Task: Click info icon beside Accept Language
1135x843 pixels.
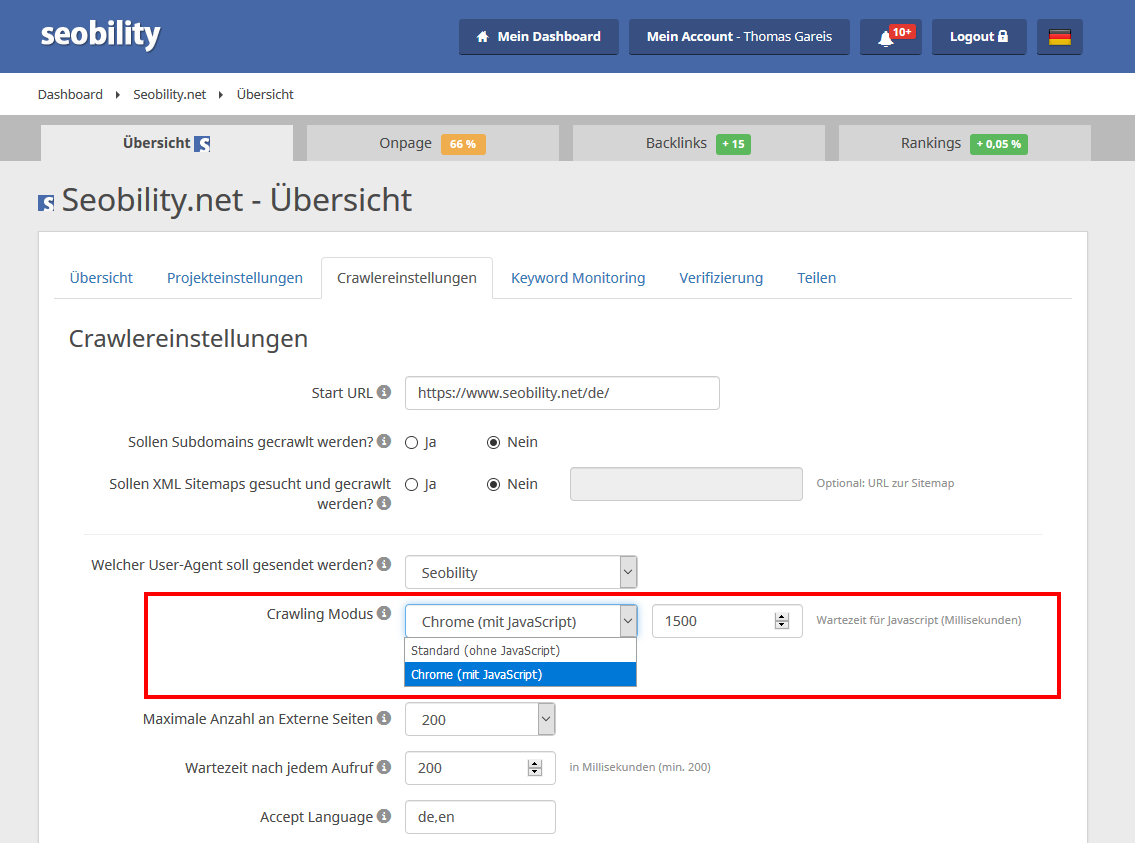Action: [384, 816]
